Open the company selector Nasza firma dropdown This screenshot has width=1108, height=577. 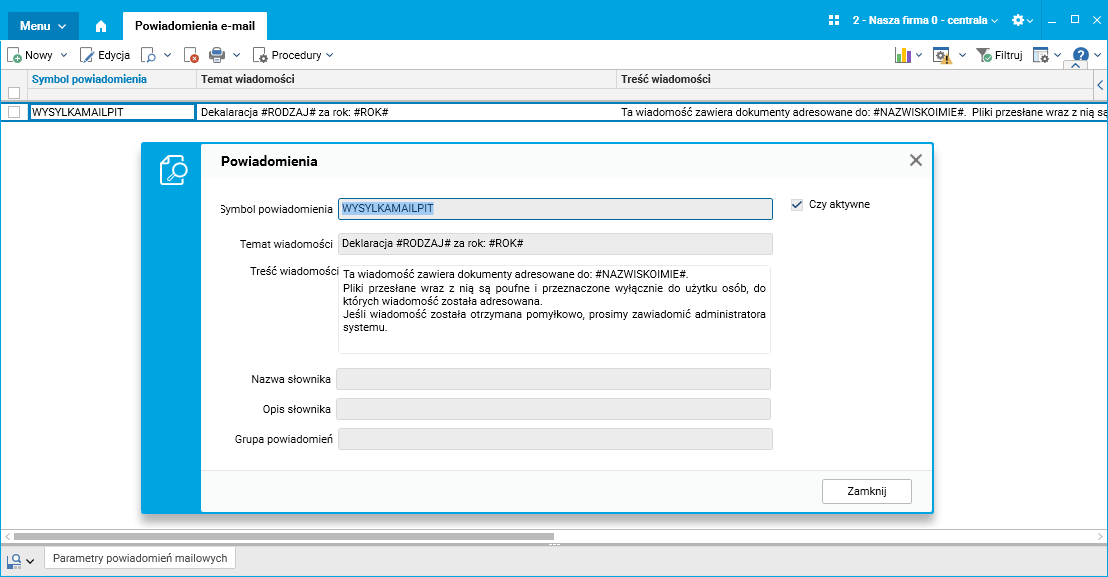tap(925, 20)
